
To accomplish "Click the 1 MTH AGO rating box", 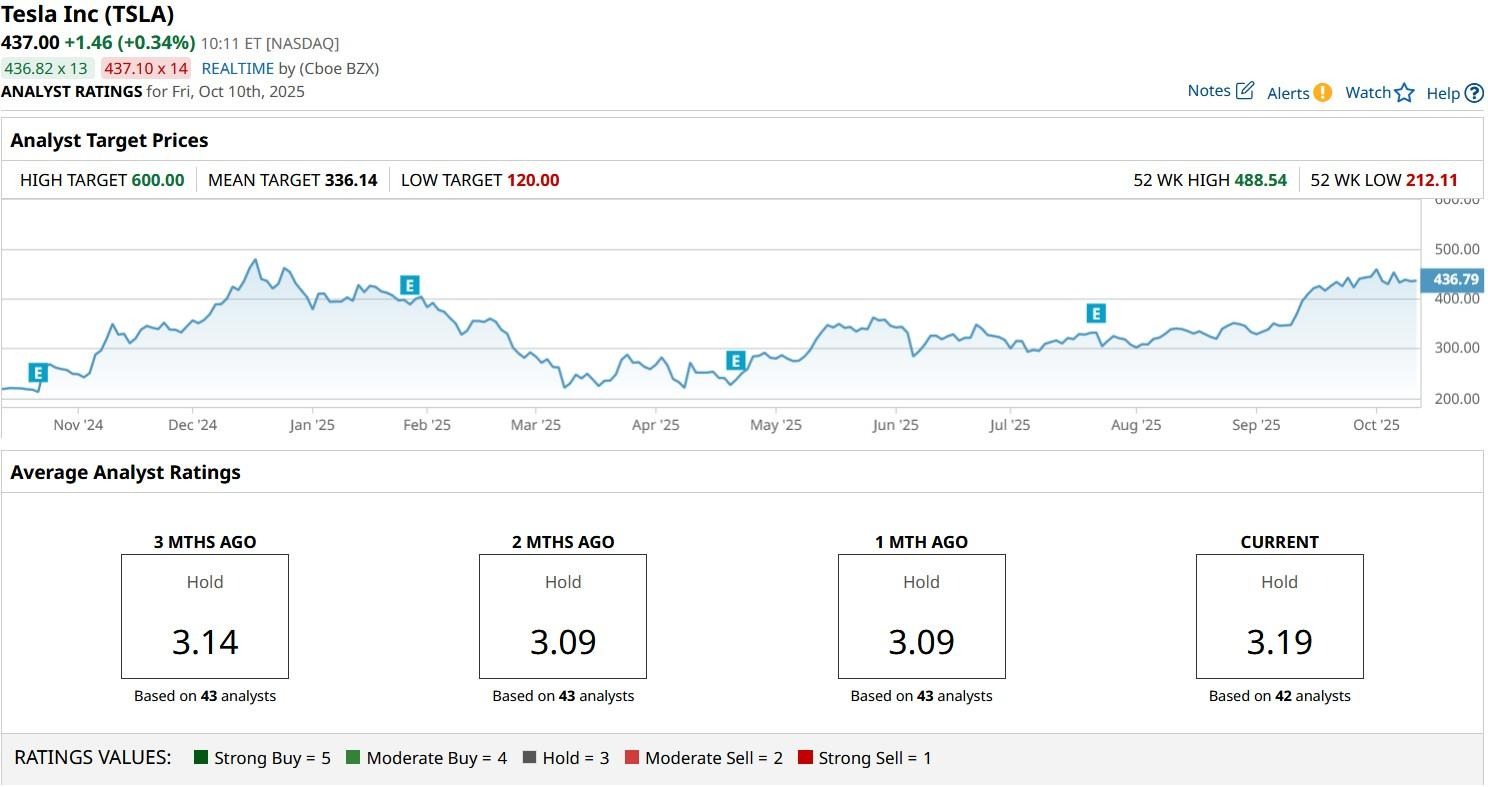I will (x=921, y=616).
